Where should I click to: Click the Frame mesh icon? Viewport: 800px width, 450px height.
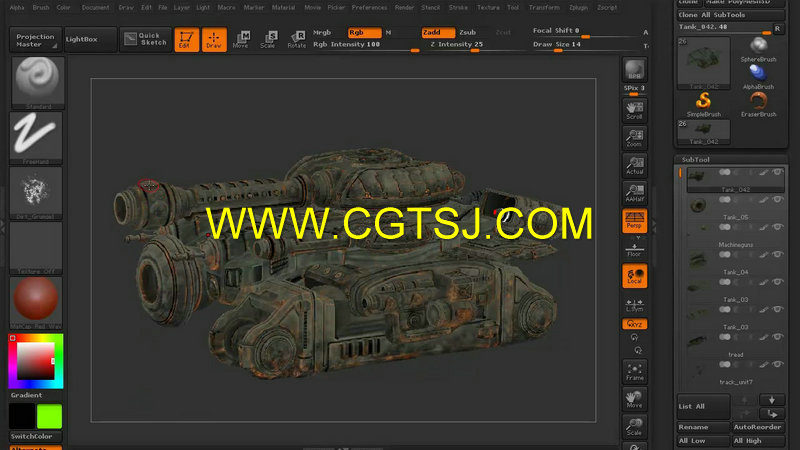tap(634, 372)
